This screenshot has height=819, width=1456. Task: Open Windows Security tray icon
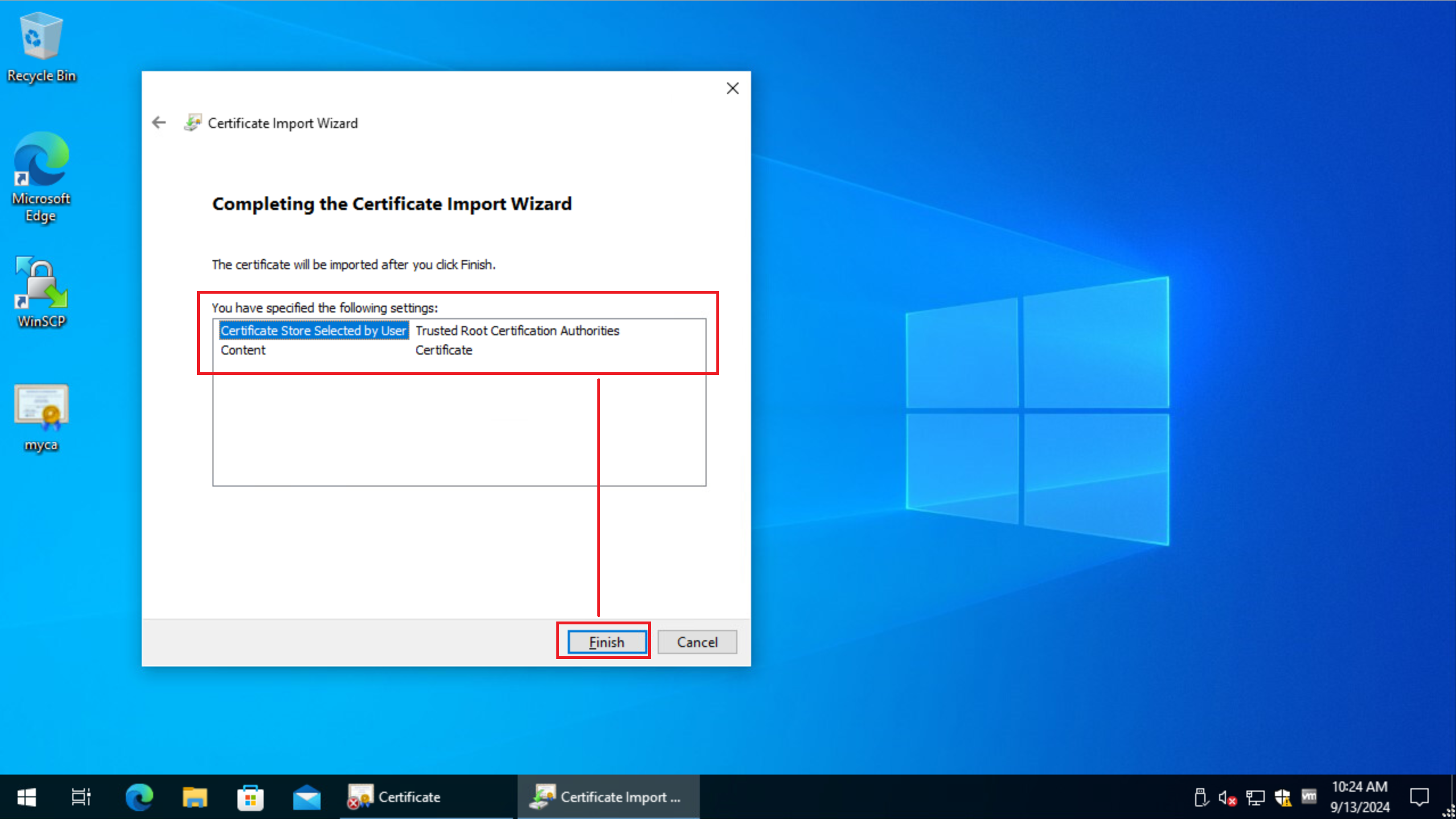1283,797
